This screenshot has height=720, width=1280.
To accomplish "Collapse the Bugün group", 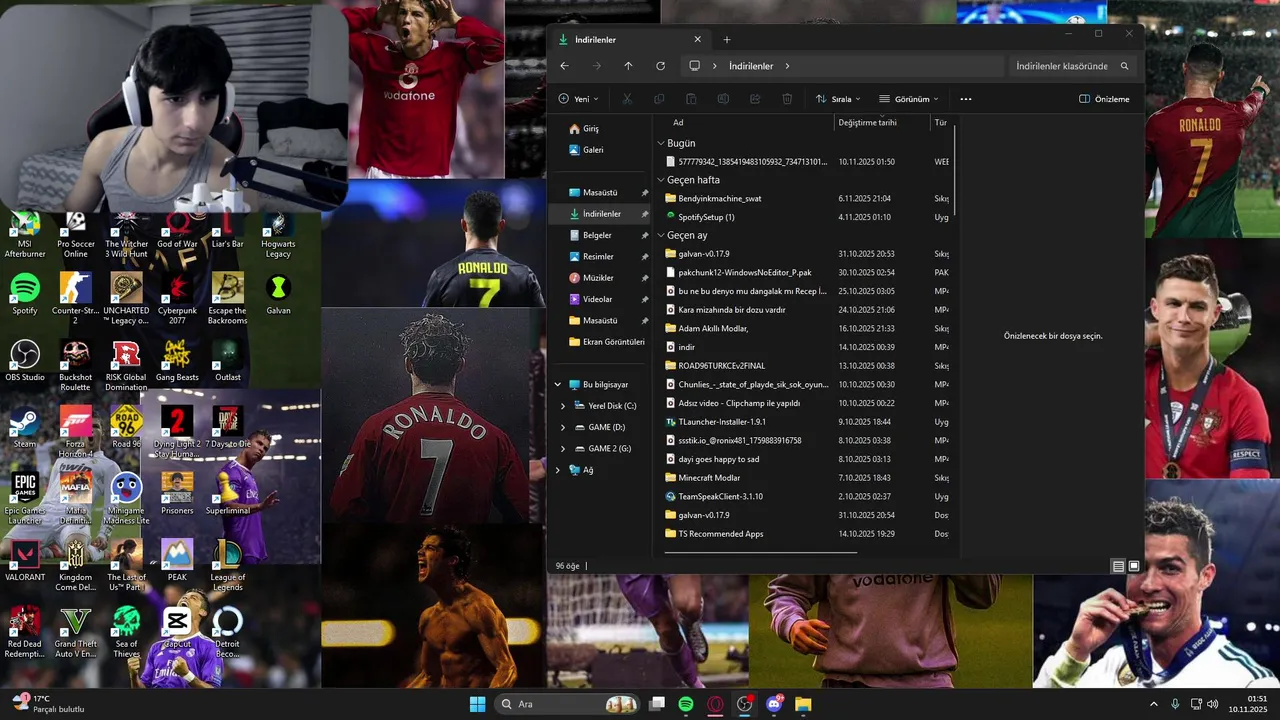I will pyautogui.click(x=661, y=144).
